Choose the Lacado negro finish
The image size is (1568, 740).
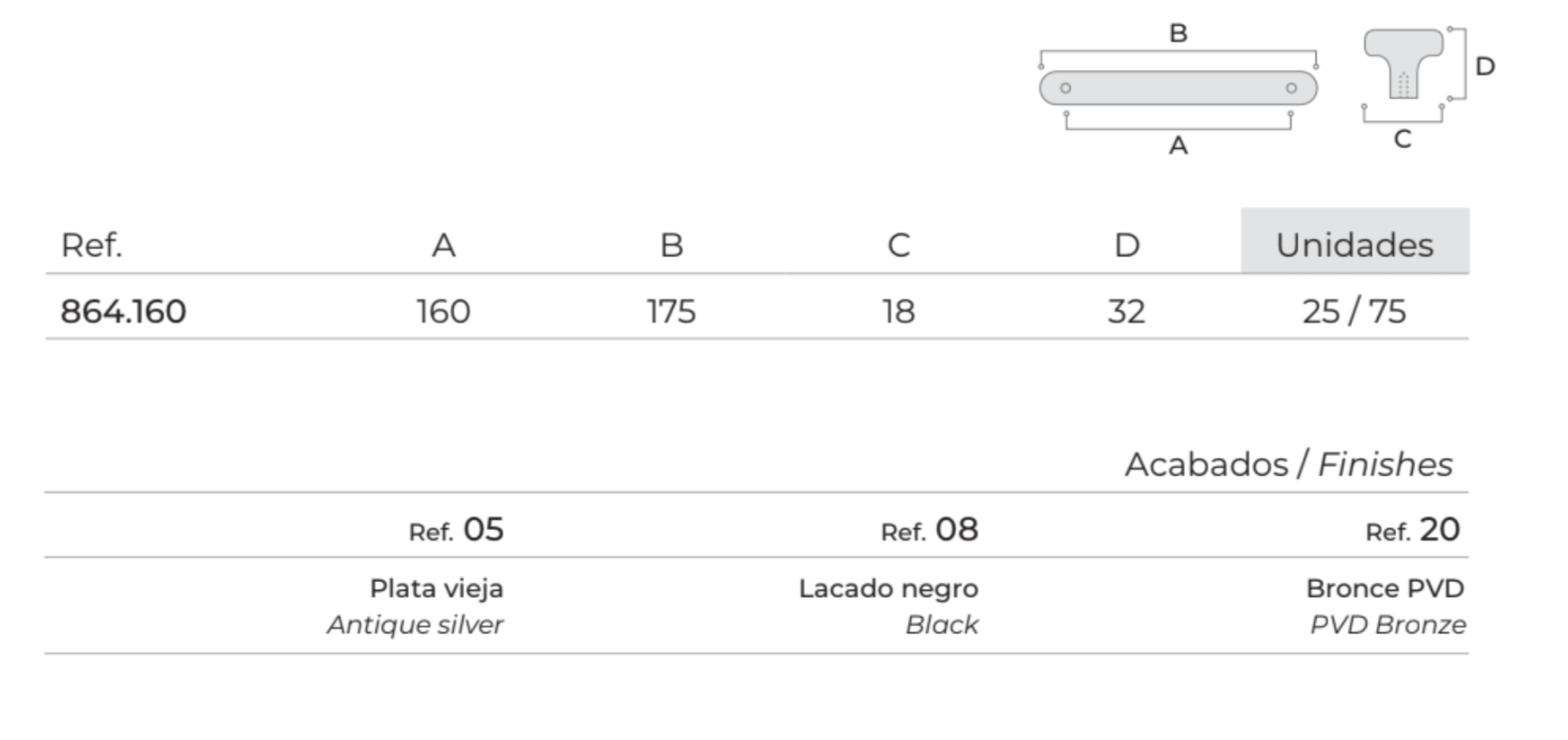click(x=888, y=588)
